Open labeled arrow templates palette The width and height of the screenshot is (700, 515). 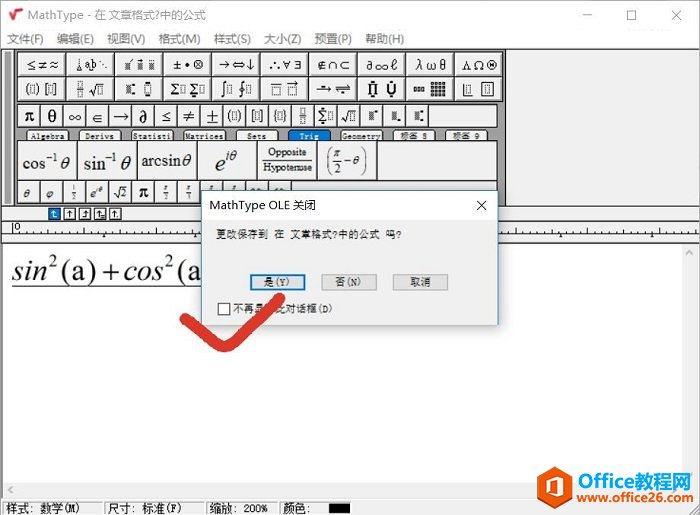click(333, 89)
